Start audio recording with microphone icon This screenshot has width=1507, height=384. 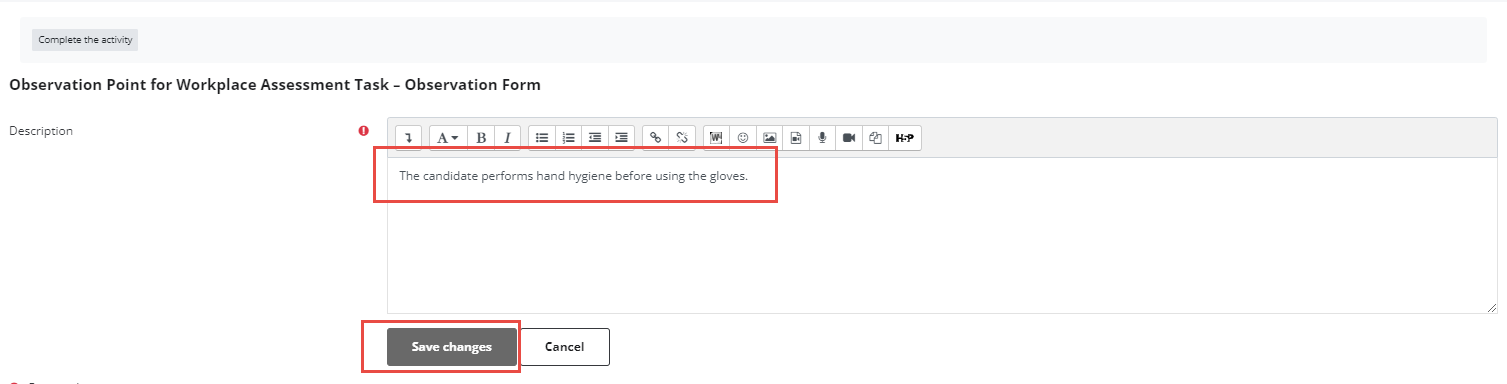(x=822, y=138)
